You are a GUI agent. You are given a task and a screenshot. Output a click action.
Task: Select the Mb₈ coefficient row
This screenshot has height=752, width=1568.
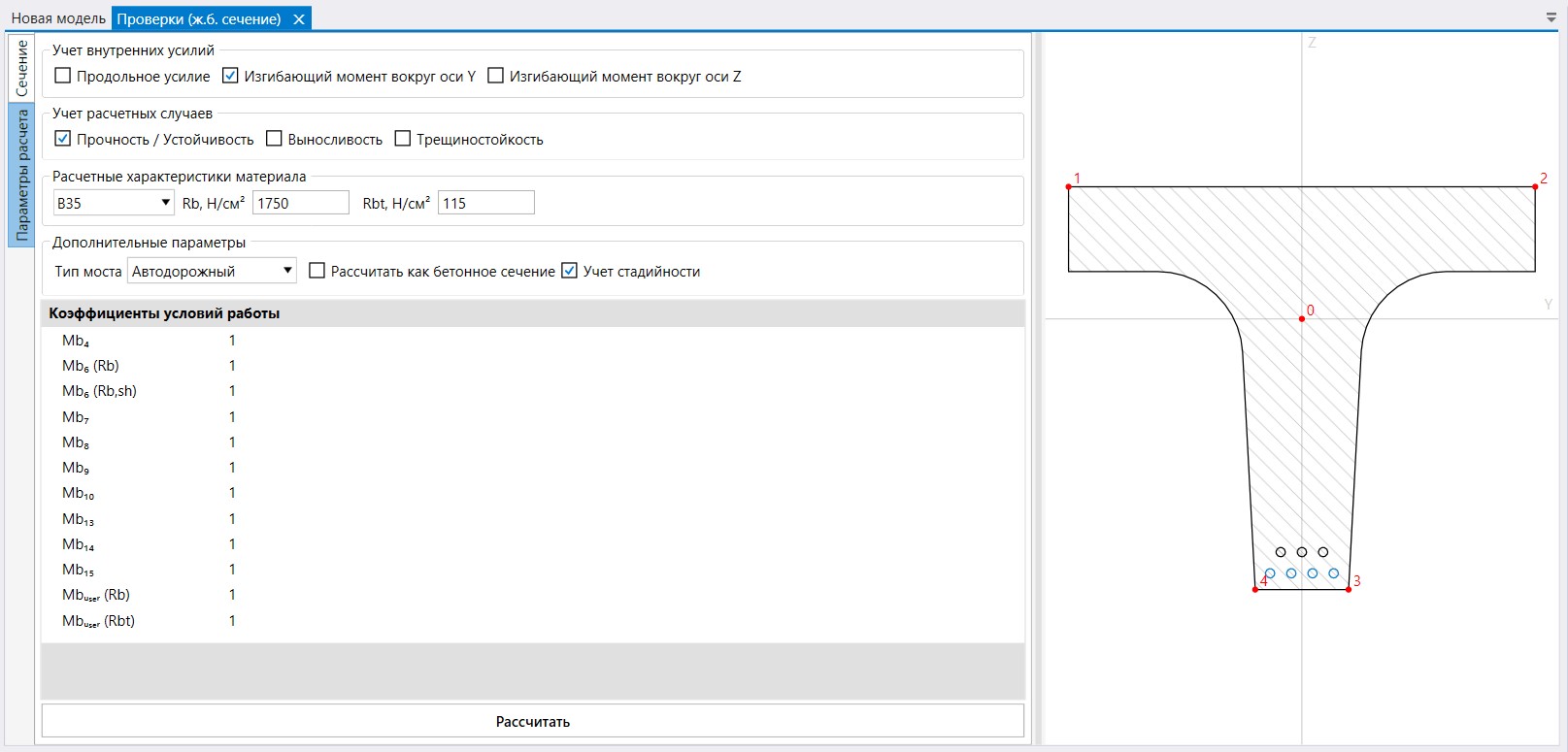coord(533,442)
